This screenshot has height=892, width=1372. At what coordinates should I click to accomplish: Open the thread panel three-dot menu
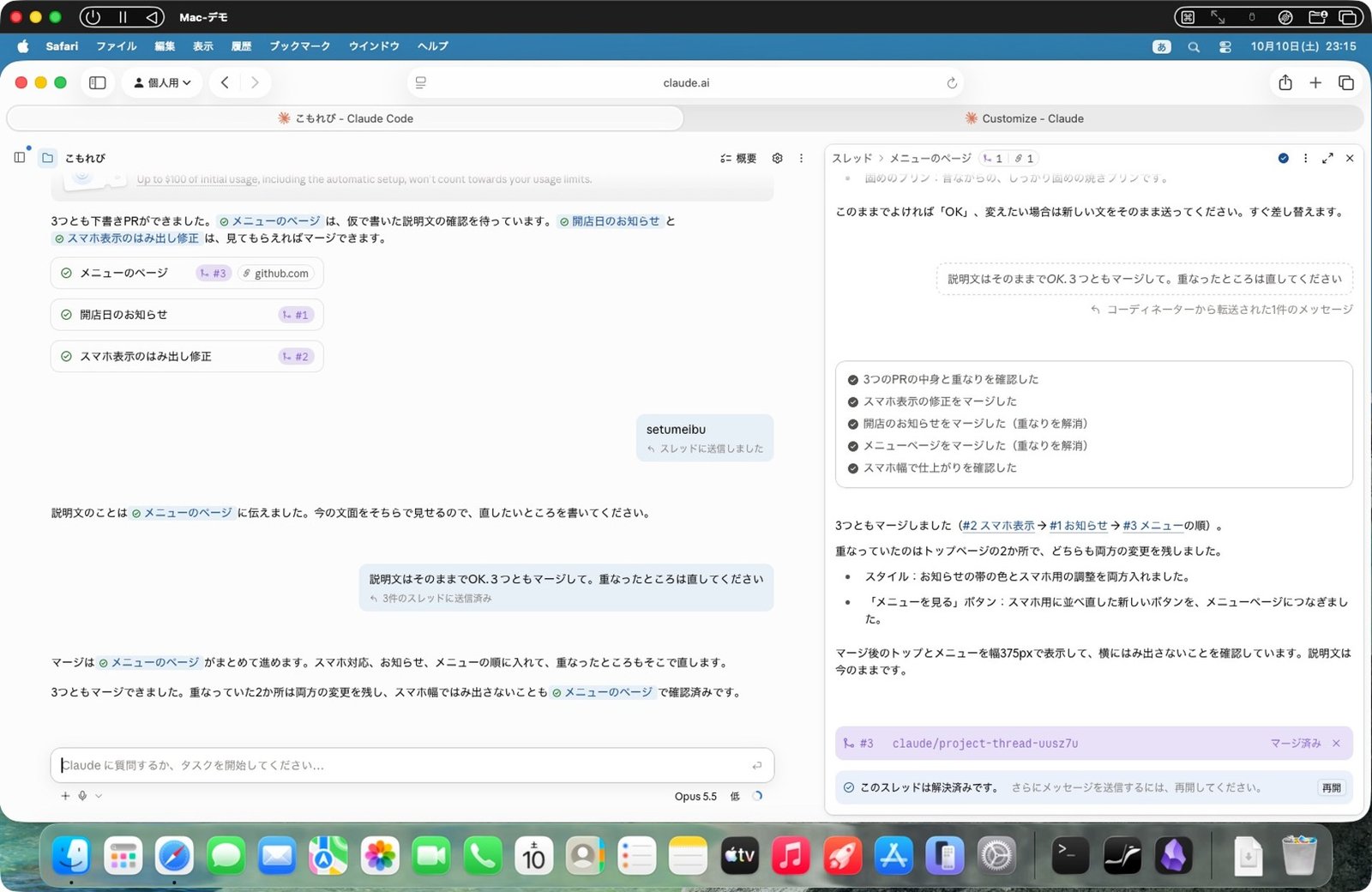(1306, 158)
